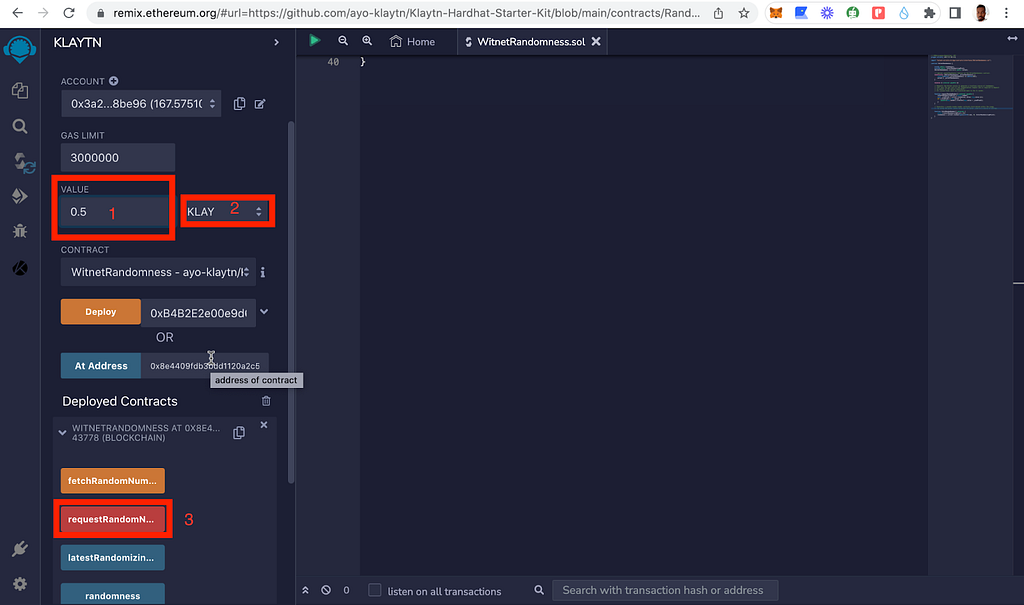The width and height of the screenshot is (1024, 605).
Task: Open the Debugger bug icon
Action: pos(20,231)
